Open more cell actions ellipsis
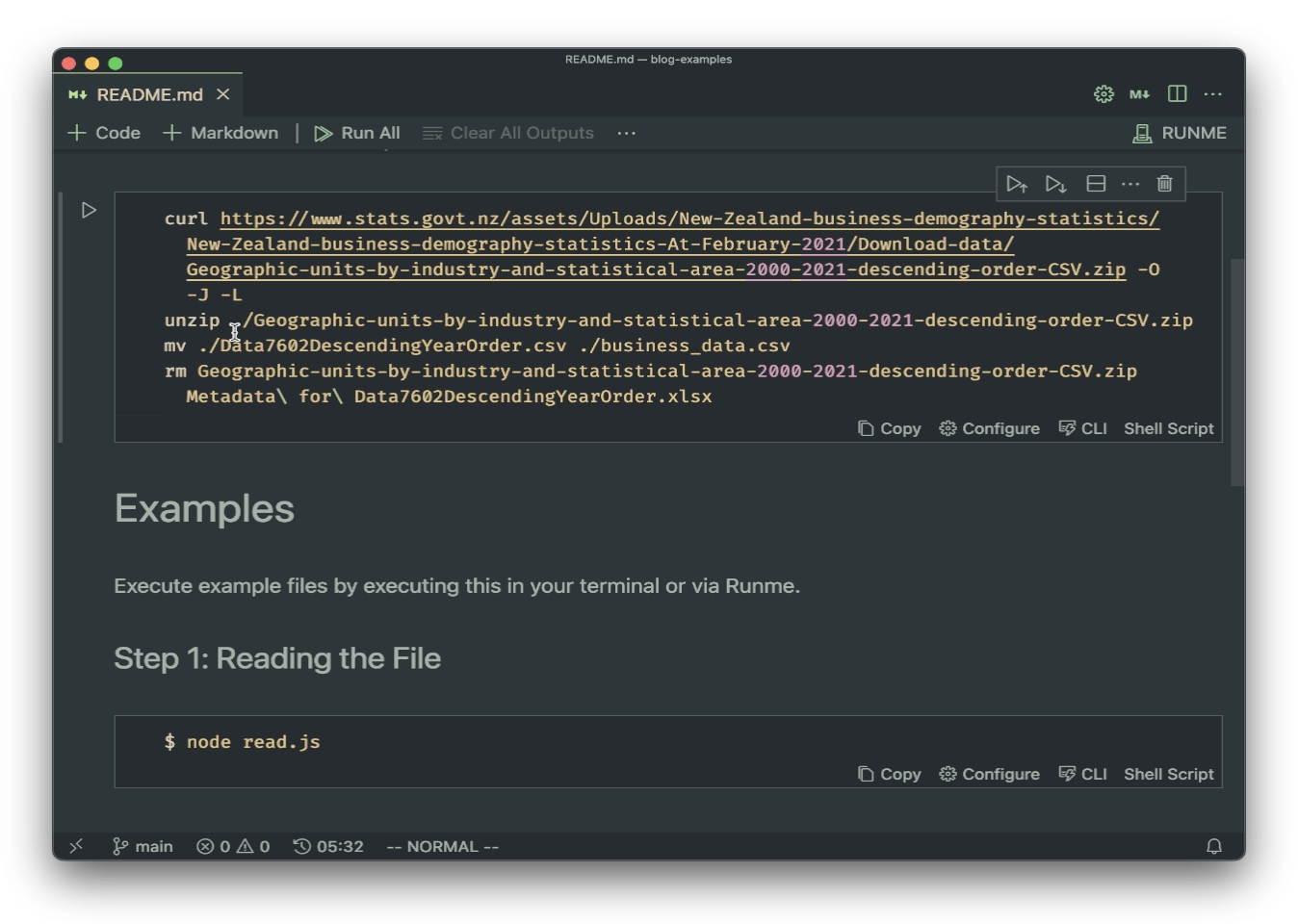 click(x=1130, y=184)
